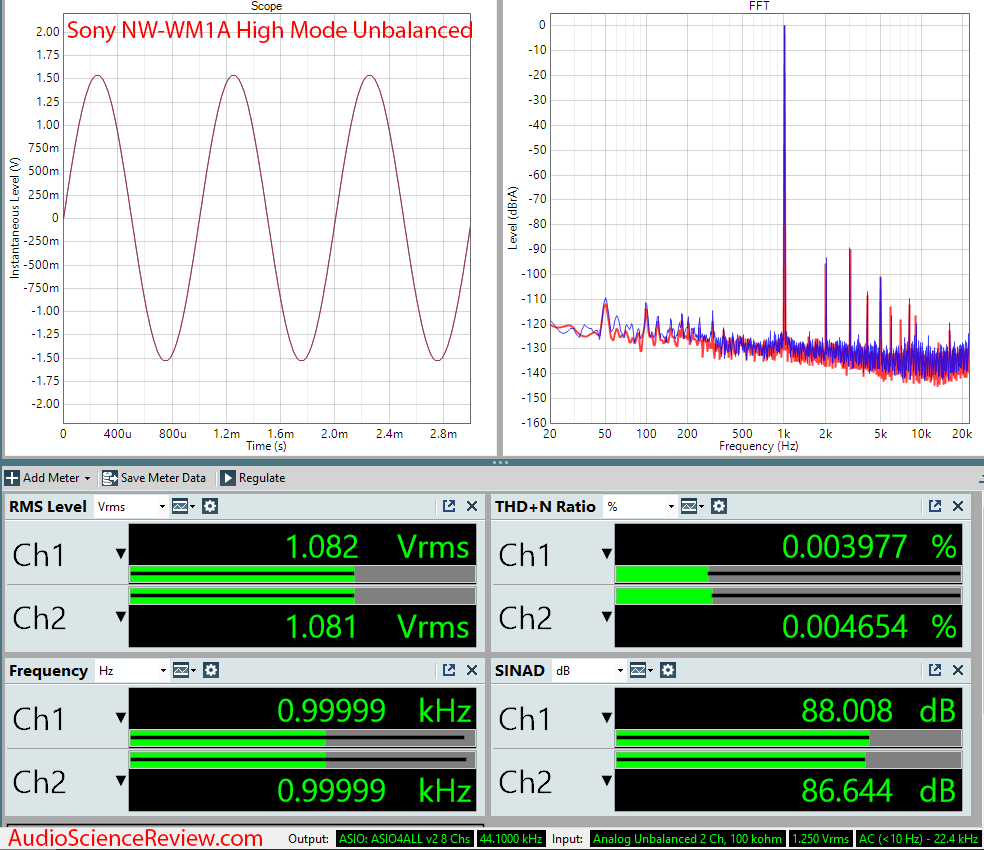
Task: Pop out the SINAD meter
Action: click(x=935, y=670)
